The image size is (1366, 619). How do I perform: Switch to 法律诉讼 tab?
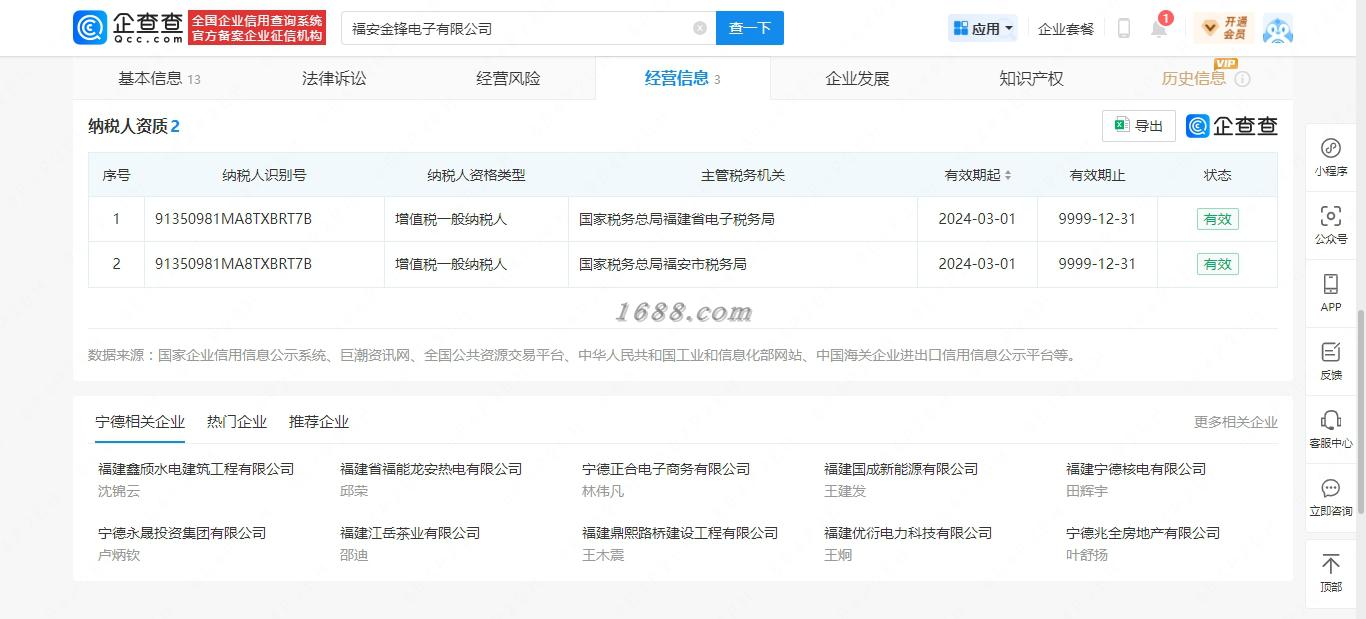coord(334,78)
